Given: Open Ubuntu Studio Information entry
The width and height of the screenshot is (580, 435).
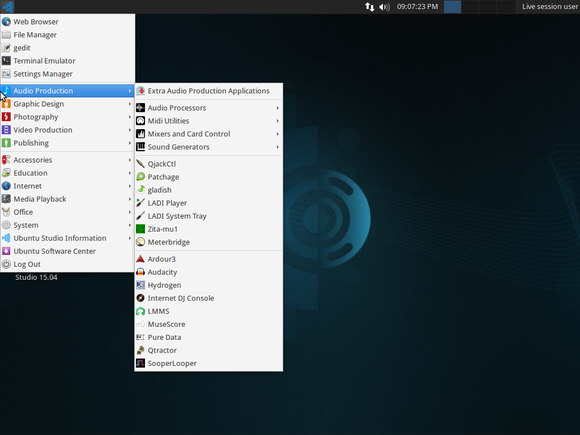Looking at the screenshot, I should [67, 238].
